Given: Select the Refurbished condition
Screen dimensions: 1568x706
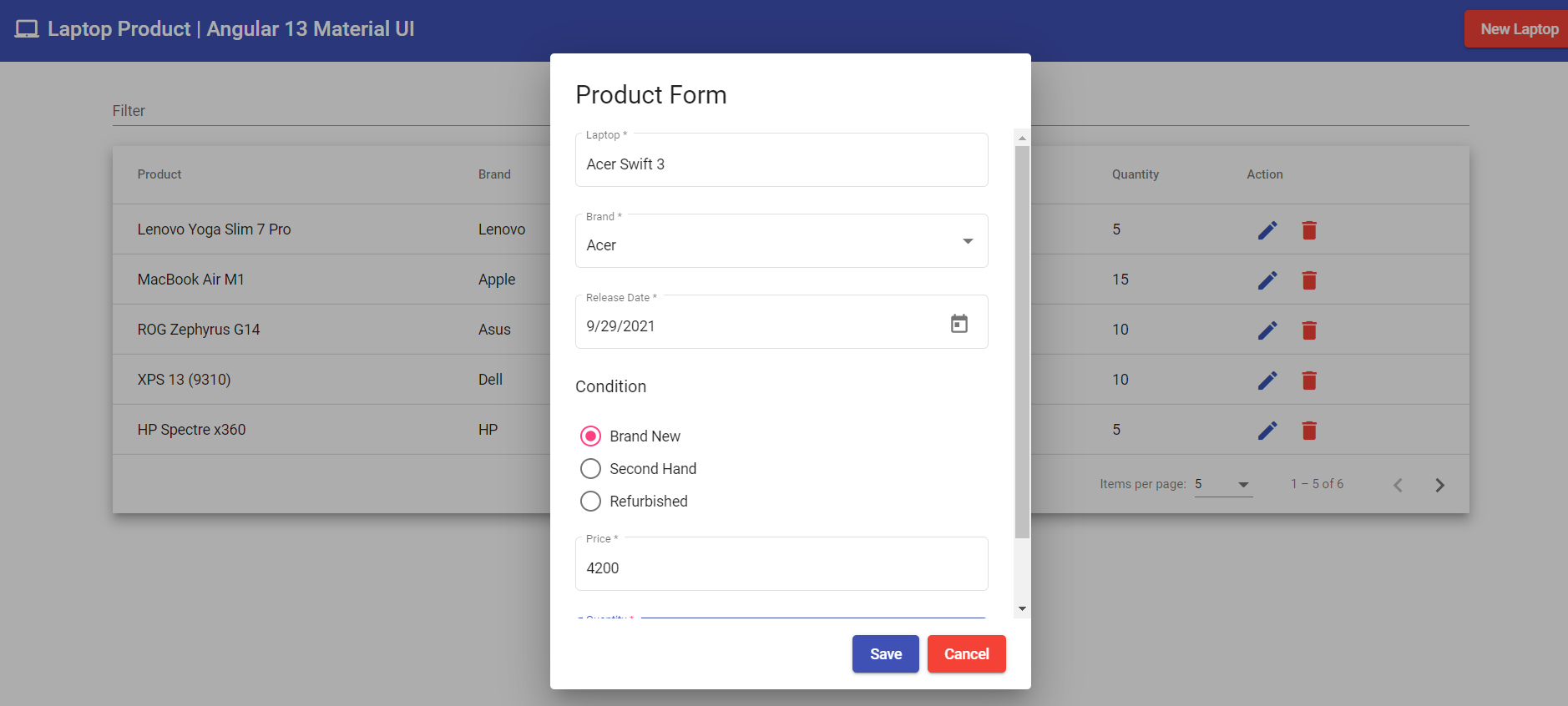Looking at the screenshot, I should 590,502.
